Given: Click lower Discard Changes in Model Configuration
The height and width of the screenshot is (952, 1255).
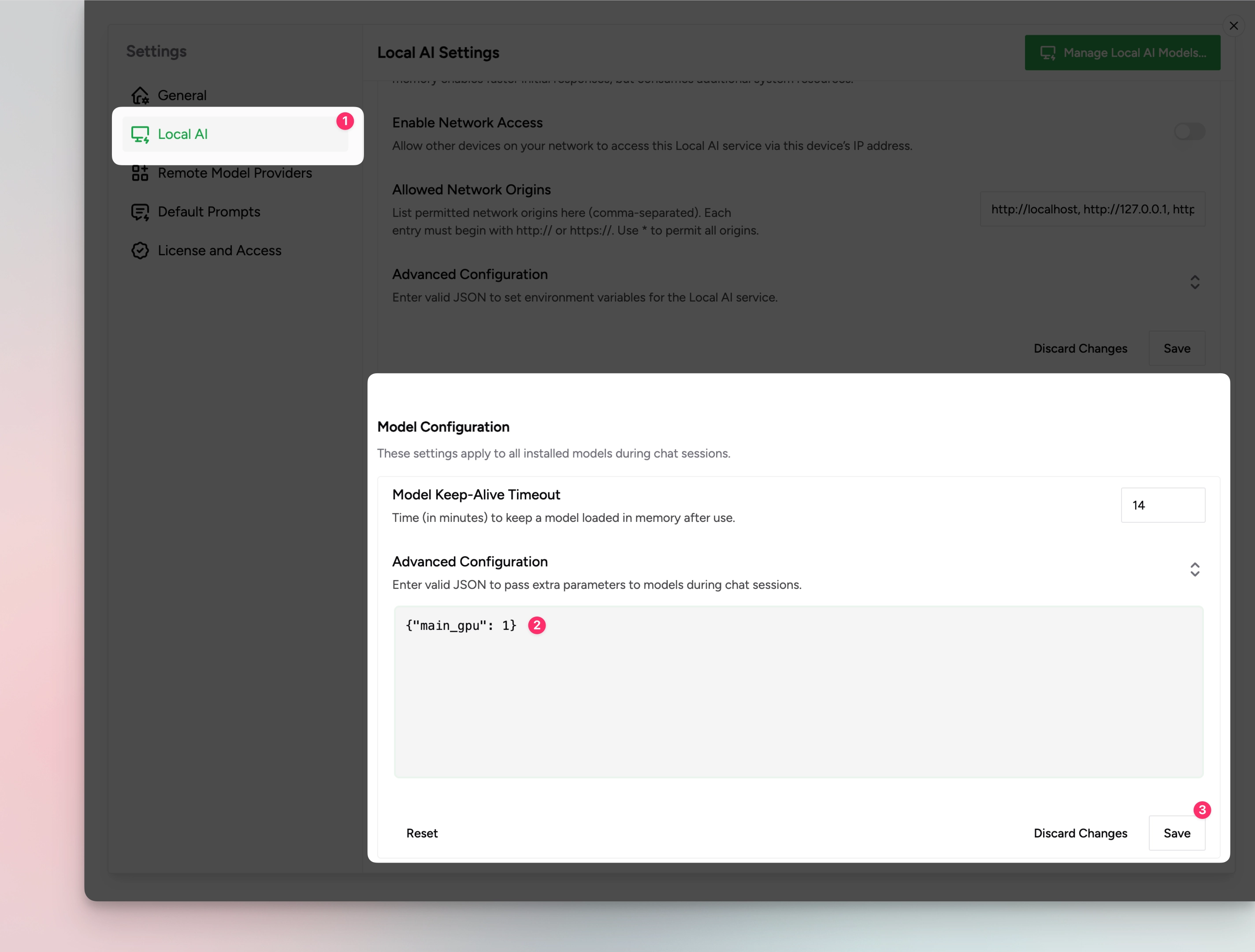Looking at the screenshot, I should [x=1080, y=833].
